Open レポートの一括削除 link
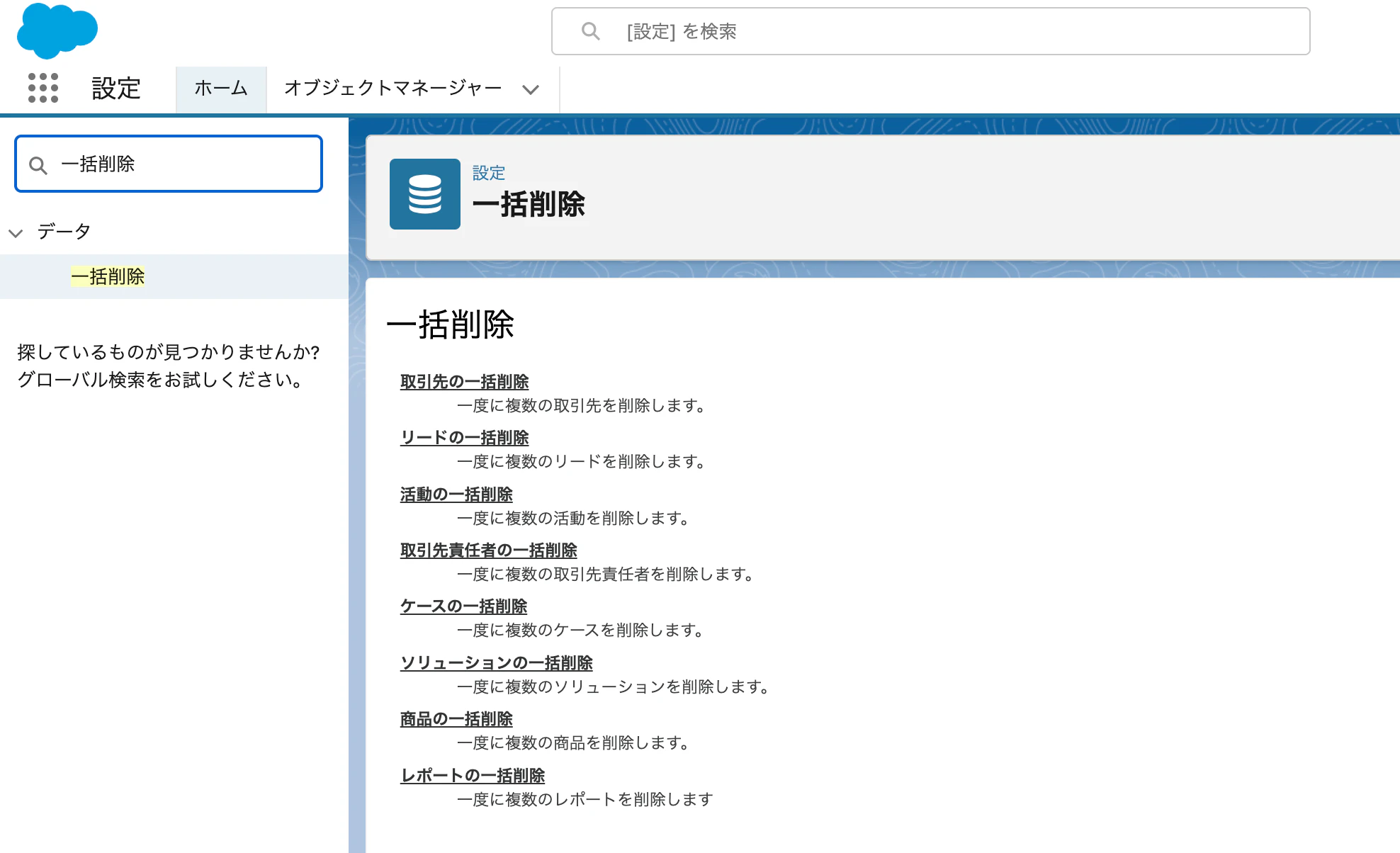This screenshot has width=1400, height=853. pyautogui.click(x=473, y=775)
